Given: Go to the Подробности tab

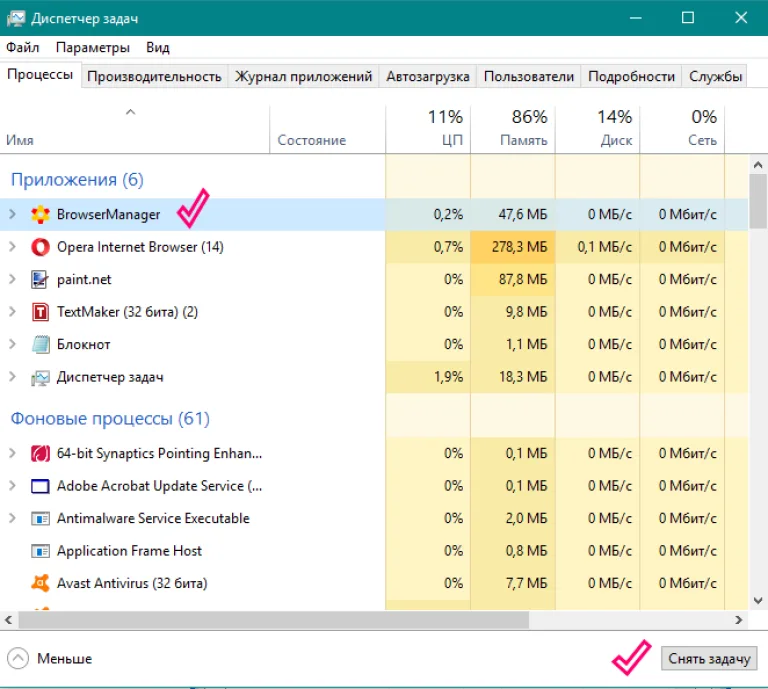Looking at the screenshot, I should (x=631, y=76).
